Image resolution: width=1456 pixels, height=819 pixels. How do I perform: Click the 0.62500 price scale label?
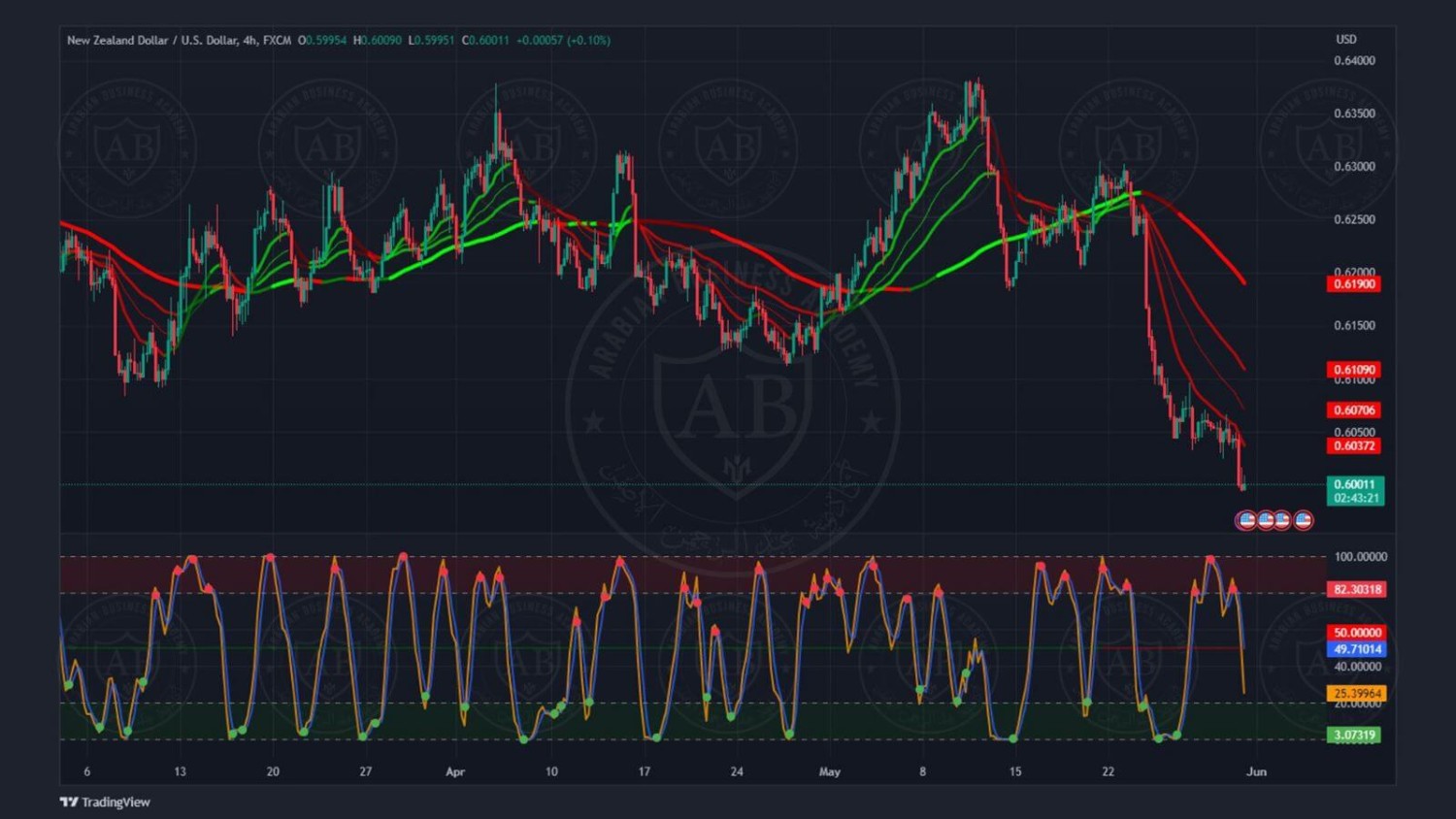click(1354, 219)
